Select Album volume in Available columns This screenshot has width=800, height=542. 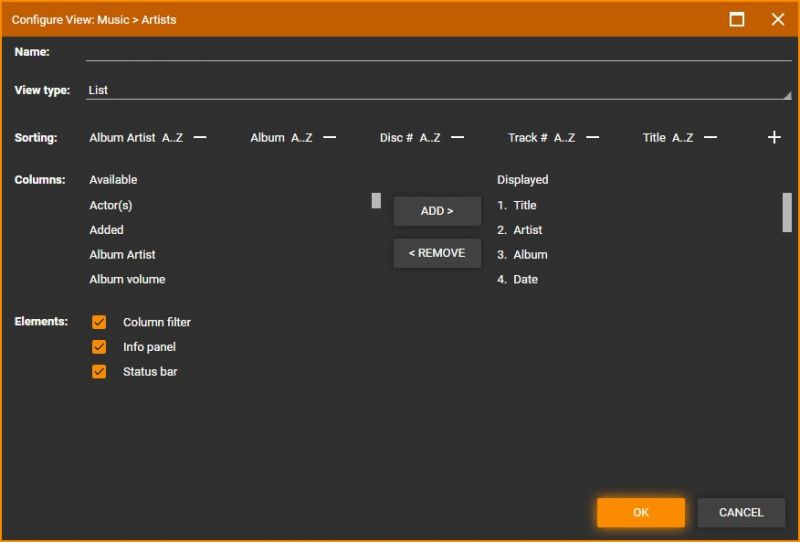[127, 279]
